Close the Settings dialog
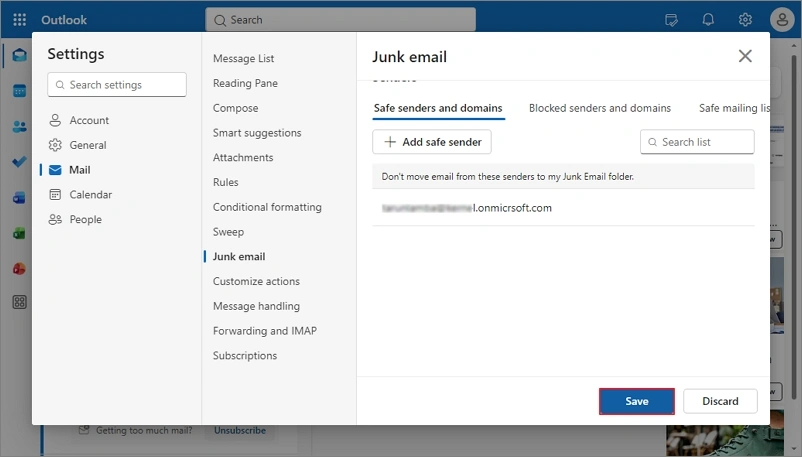Image resolution: width=802 pixels, height=457 pixels. [745, 56]
